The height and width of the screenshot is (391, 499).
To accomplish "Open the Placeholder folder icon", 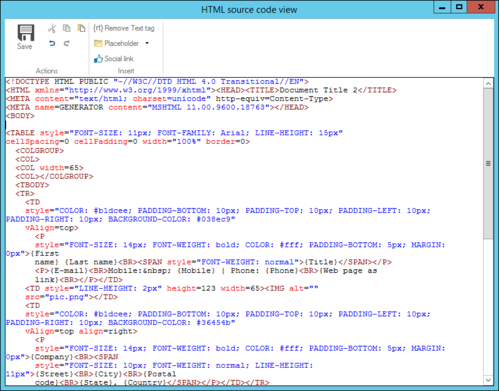I will point(98,43).
